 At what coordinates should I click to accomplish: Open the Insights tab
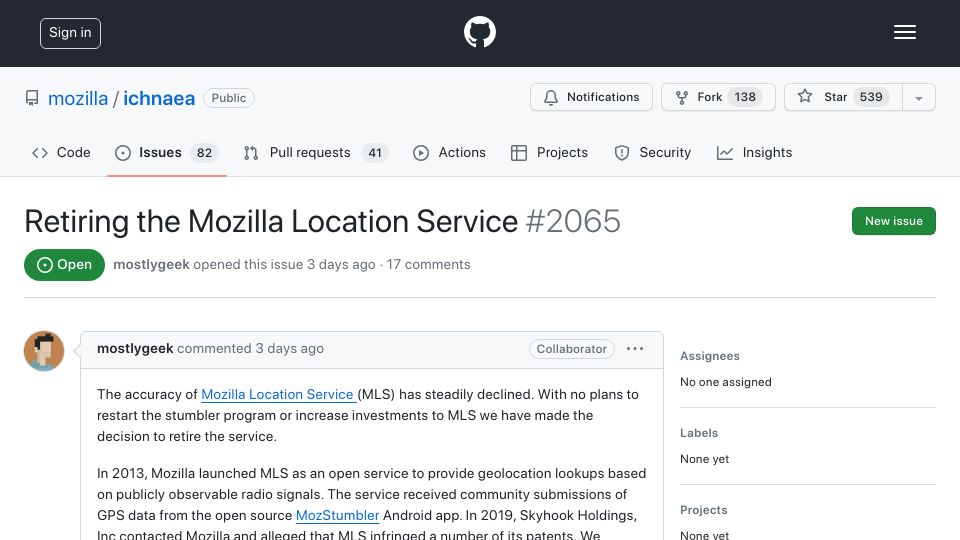coord(754,152)
